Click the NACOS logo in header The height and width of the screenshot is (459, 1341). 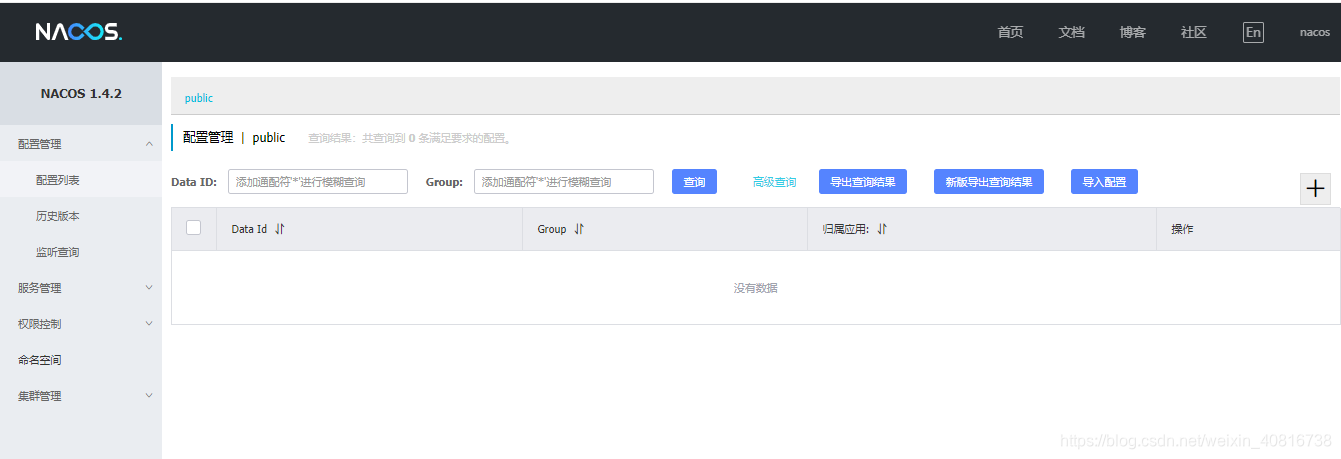tap(79, 32)
